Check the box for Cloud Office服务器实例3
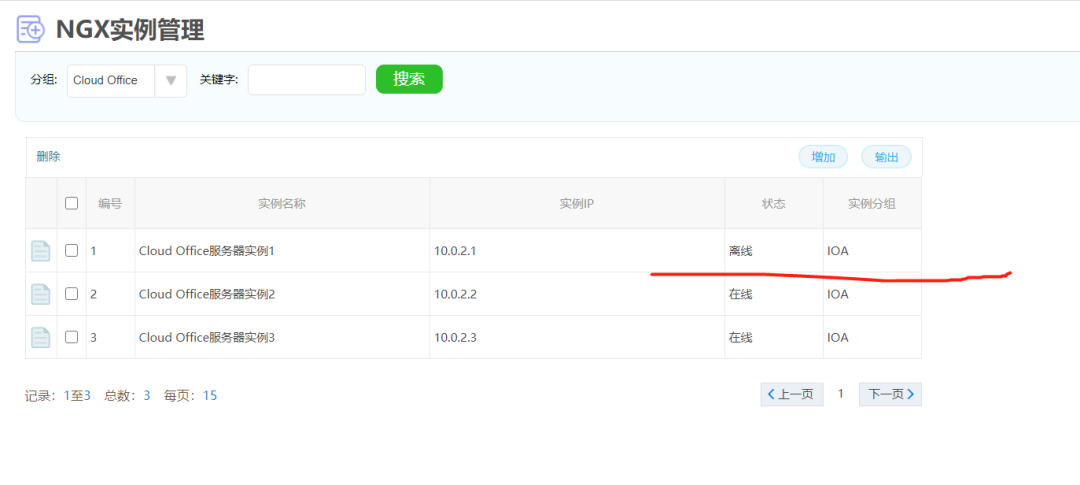This screenshot has height=485, width=1080. pos(72,338)
